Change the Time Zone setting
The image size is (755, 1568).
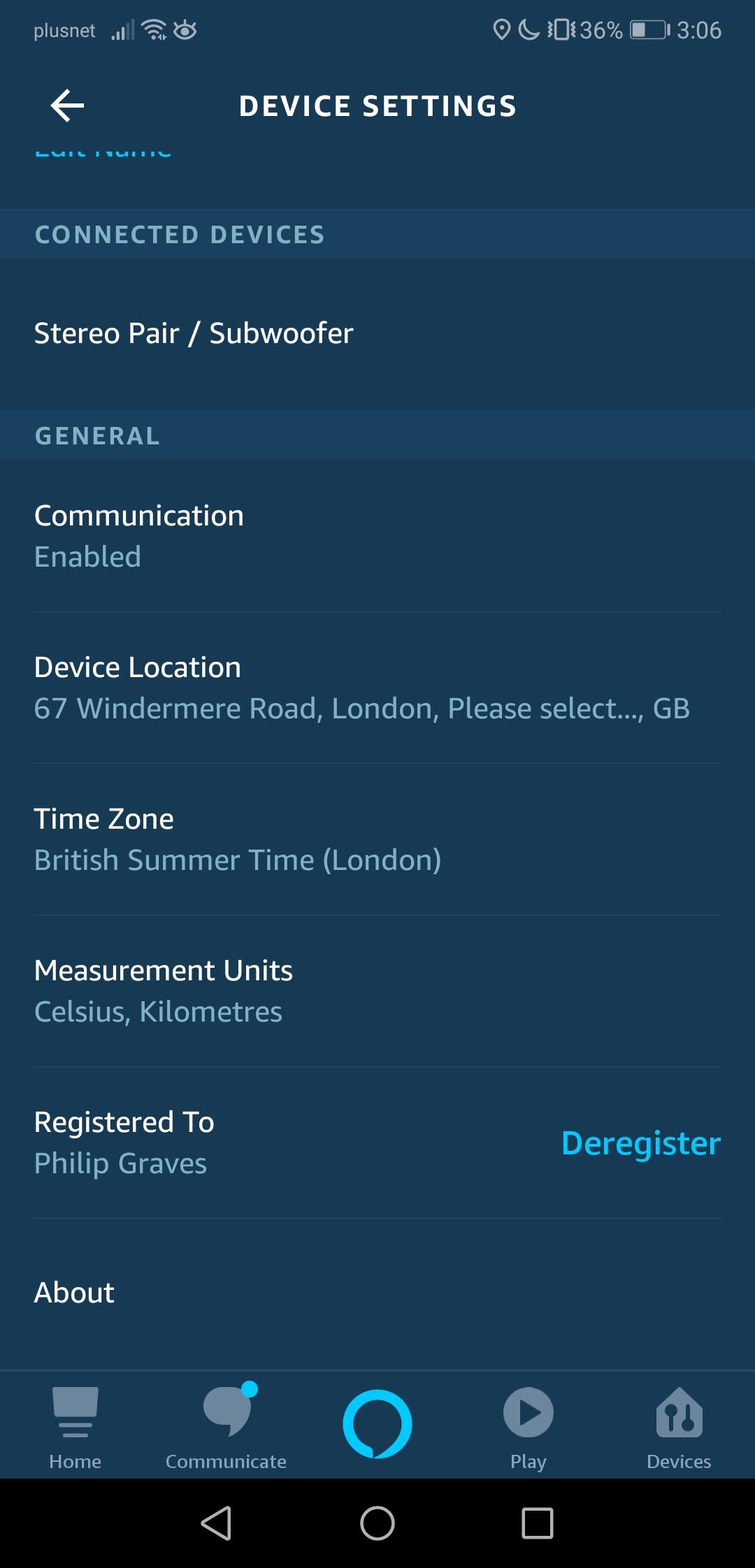238,839
